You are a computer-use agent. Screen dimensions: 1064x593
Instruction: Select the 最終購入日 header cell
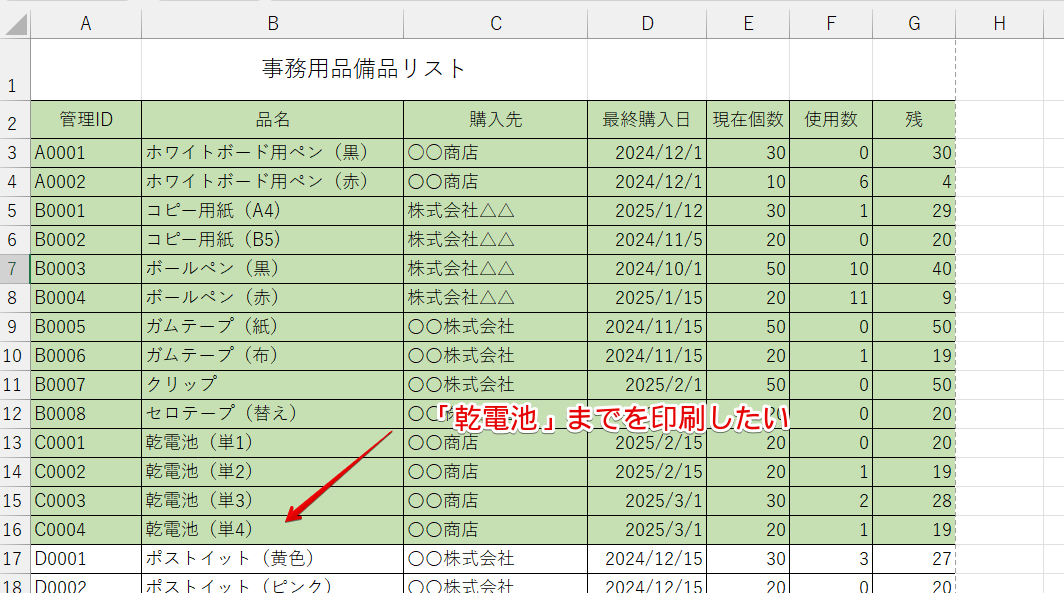coord(646,119)
